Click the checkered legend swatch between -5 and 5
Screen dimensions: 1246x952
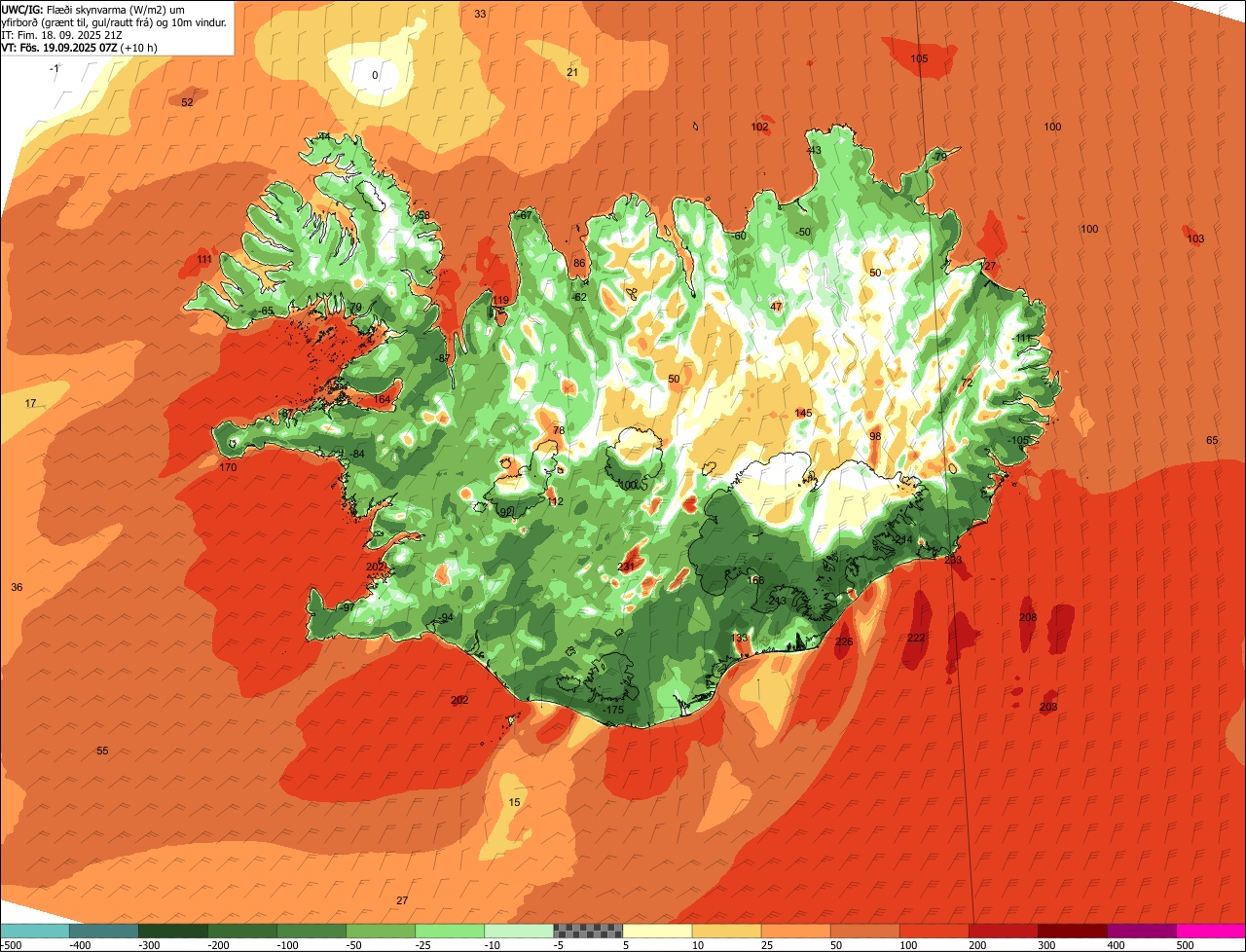coord(588,931)
